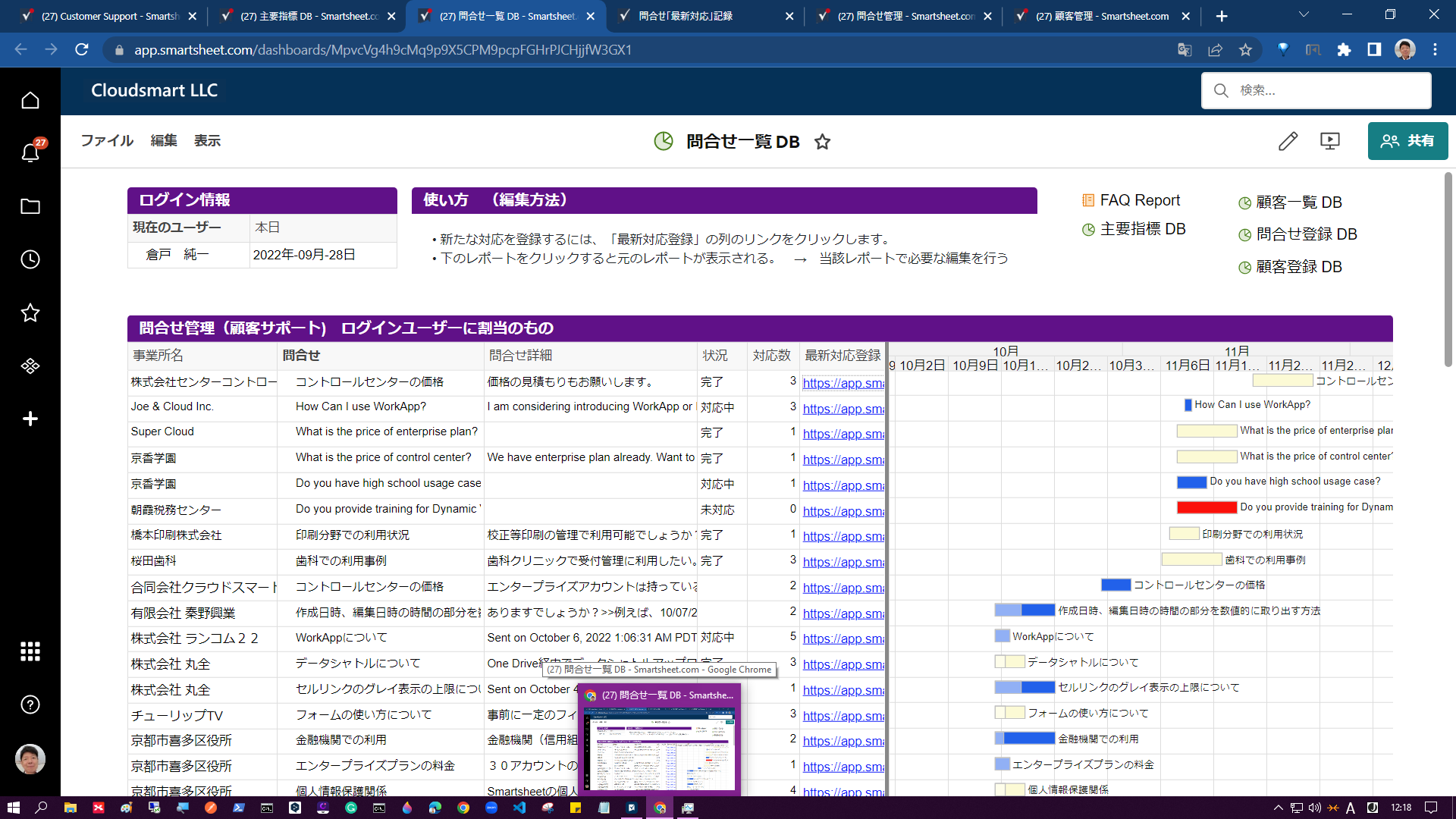Open Favorites using the star sidebar icon
The height and width of the screenshot is (819, 1456).
(x=30, y=312)
